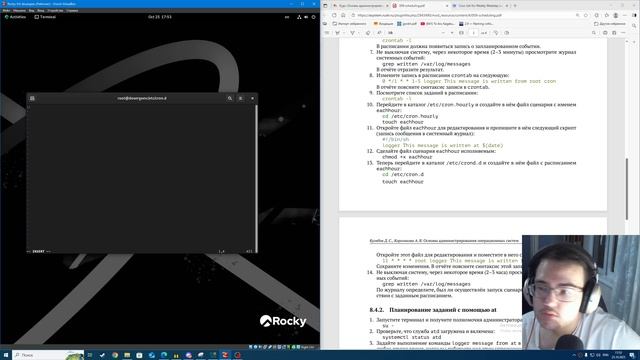Click the search icon in address bar
Image resolution: width=640 pixels, height=360 pixels.
pos(578,15)
